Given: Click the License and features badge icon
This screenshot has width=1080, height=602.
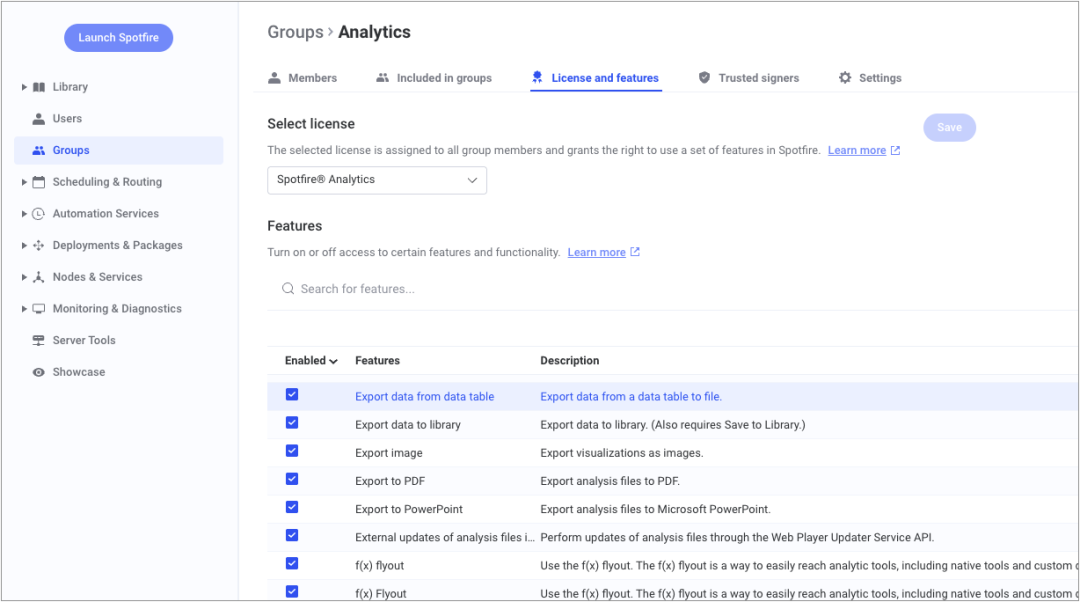Looking at the screenshot, I should coord(537,77).
